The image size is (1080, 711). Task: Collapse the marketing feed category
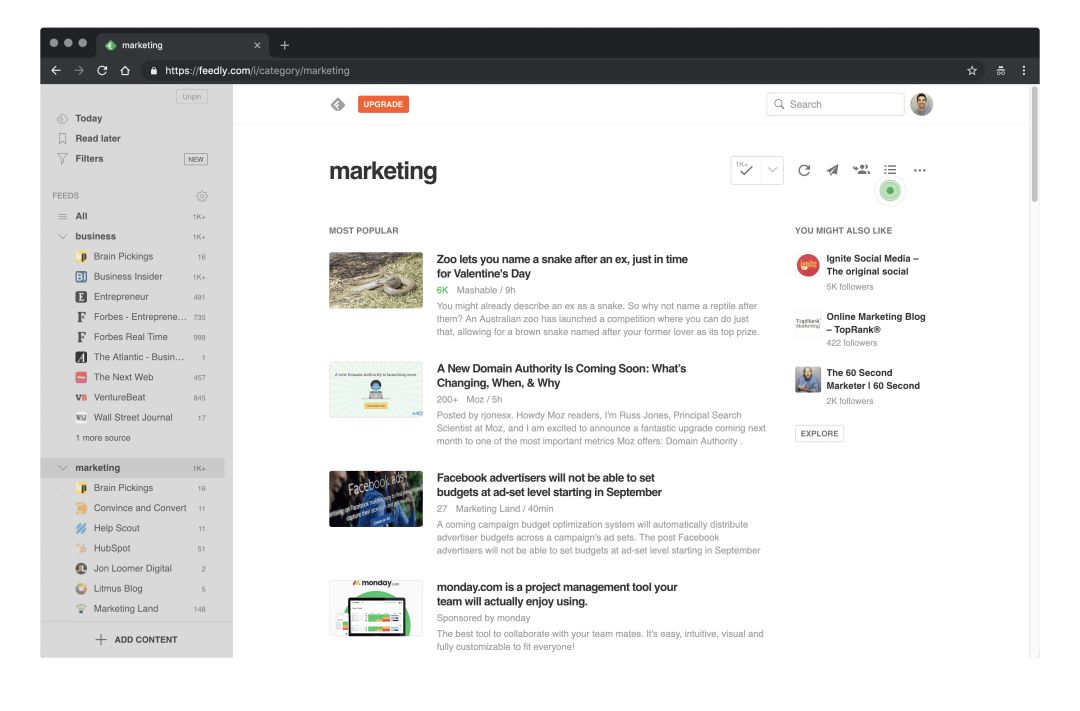(x=63, y=468)
